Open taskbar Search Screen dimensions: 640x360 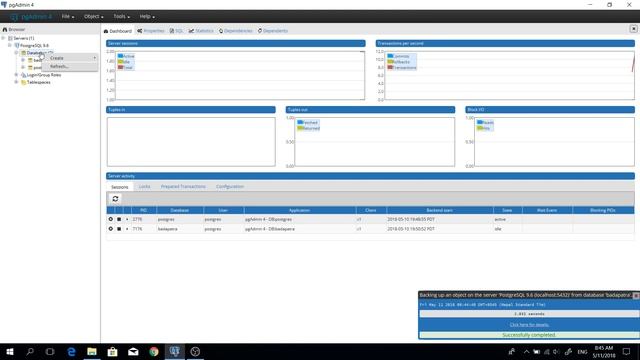(x=30, y=351)
